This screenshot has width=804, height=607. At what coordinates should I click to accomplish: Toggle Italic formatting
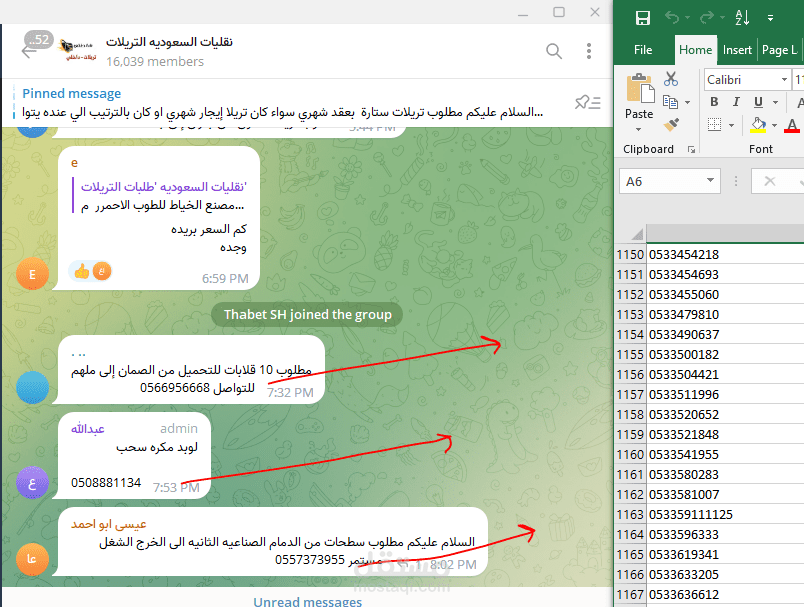736,100
